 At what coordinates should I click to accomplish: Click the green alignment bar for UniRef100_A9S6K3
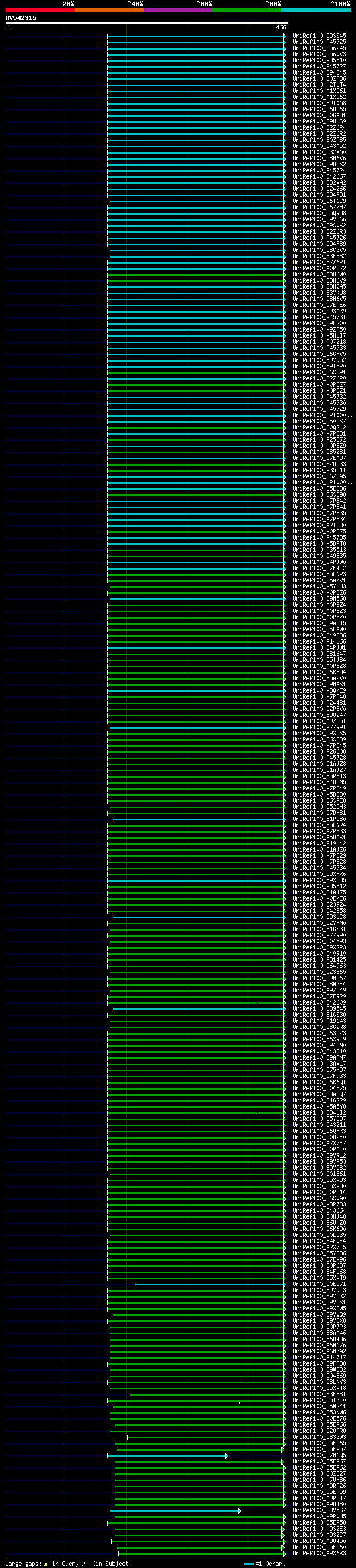click(x=201, y=1554)
